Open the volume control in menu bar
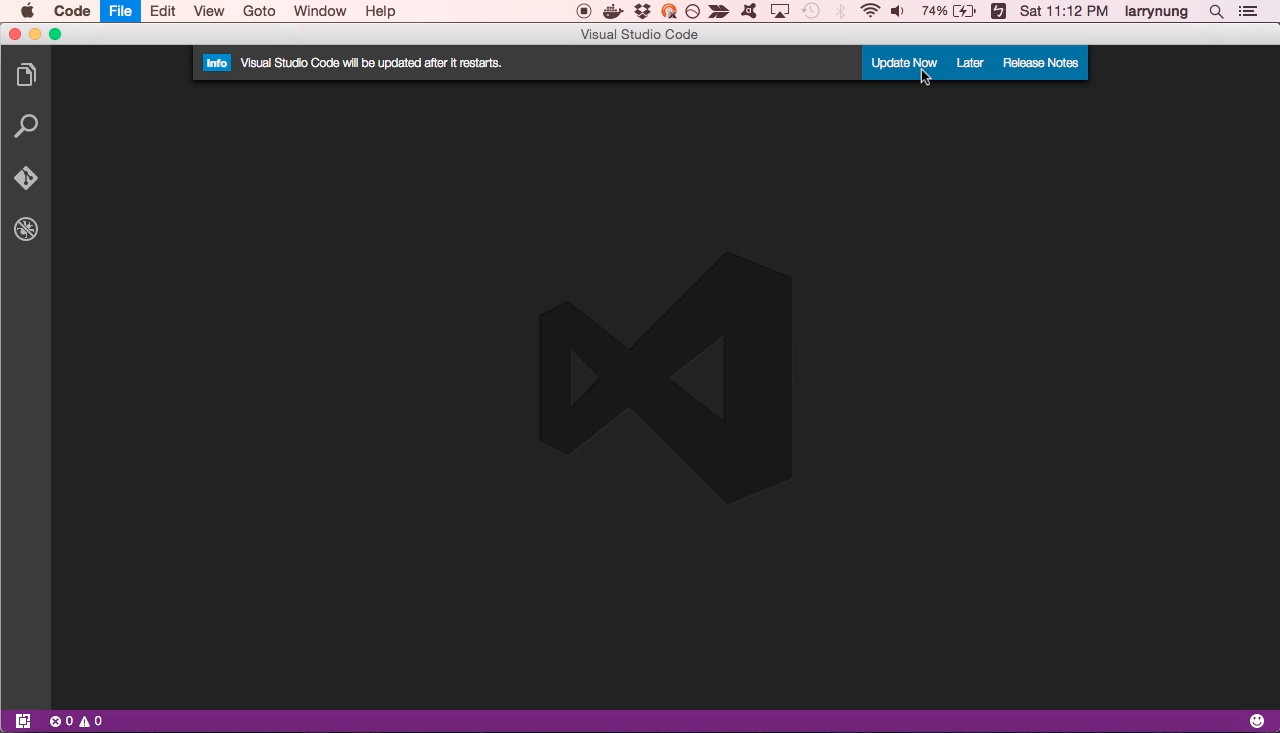1280x733 pixels. click(897, 11)
